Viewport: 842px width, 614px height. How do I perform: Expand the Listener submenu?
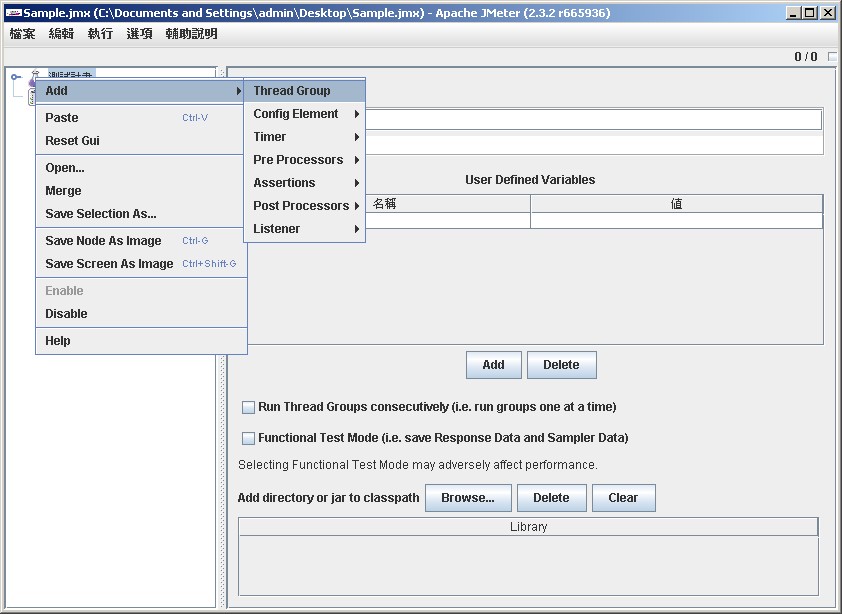coord(304,229)
